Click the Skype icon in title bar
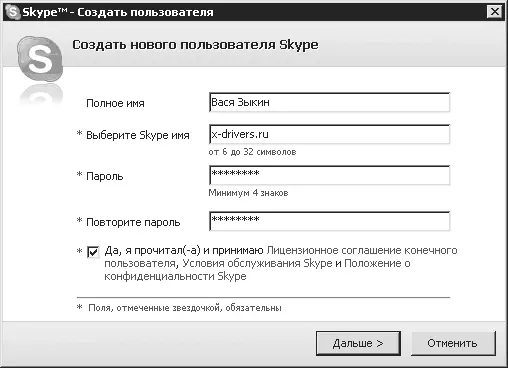 (12, 12)
